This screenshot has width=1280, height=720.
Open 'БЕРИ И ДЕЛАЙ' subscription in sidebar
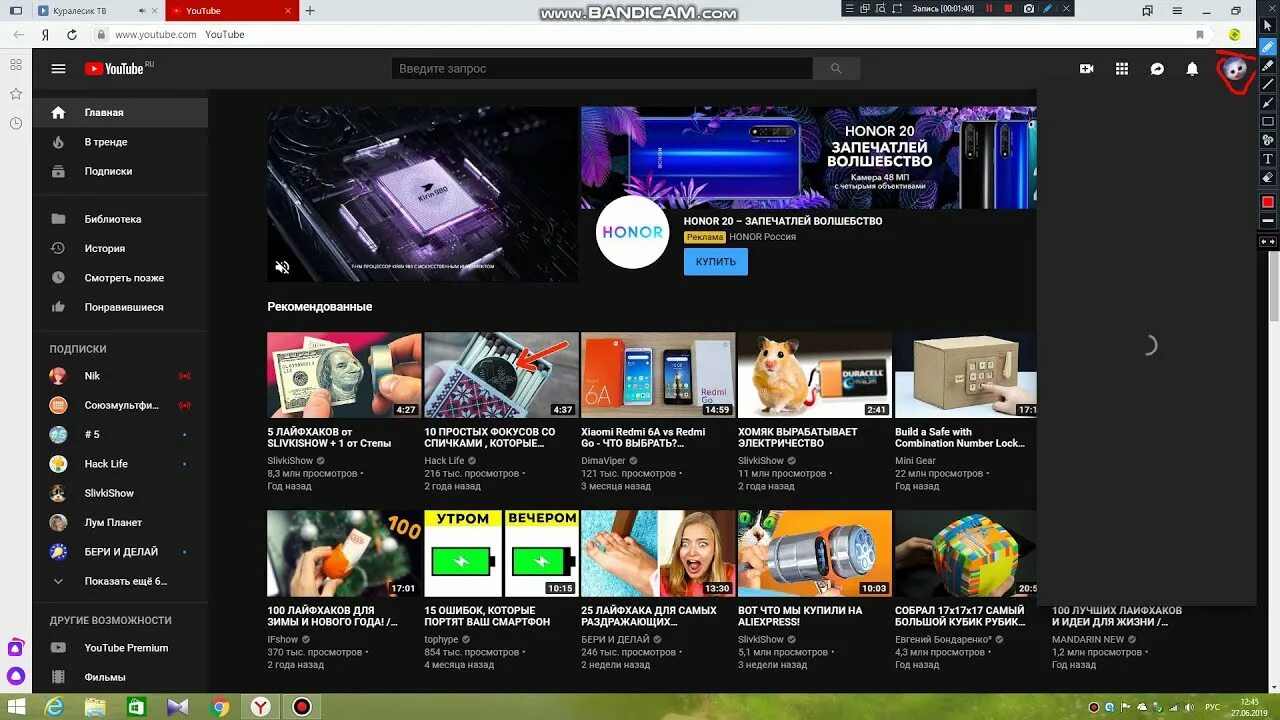pyautogui.click(x=120, y=552)
